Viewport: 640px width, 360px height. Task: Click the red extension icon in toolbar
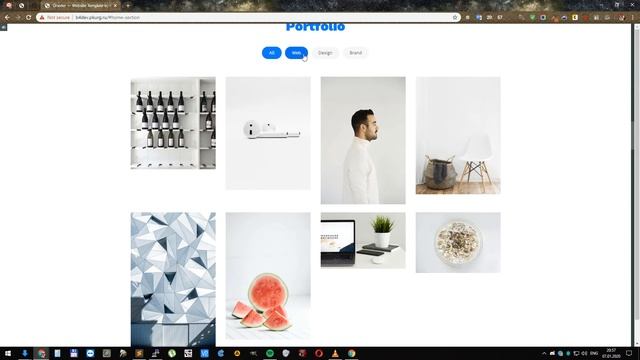[x=585, y=18]
